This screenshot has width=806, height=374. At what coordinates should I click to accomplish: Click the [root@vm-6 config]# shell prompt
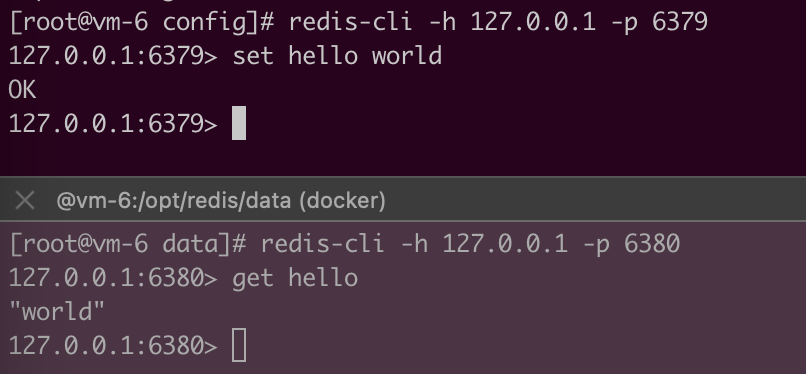(x=142, y=22)
